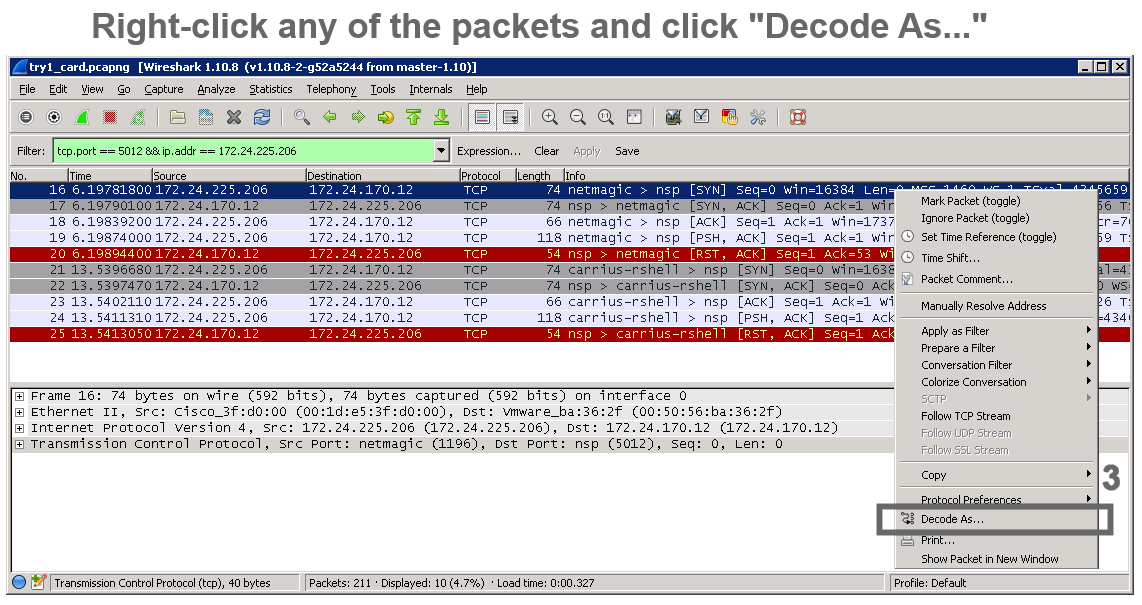Screen dimensions: 1142x605
Task: Open the Statistics menu
Action: coord(271,89)
